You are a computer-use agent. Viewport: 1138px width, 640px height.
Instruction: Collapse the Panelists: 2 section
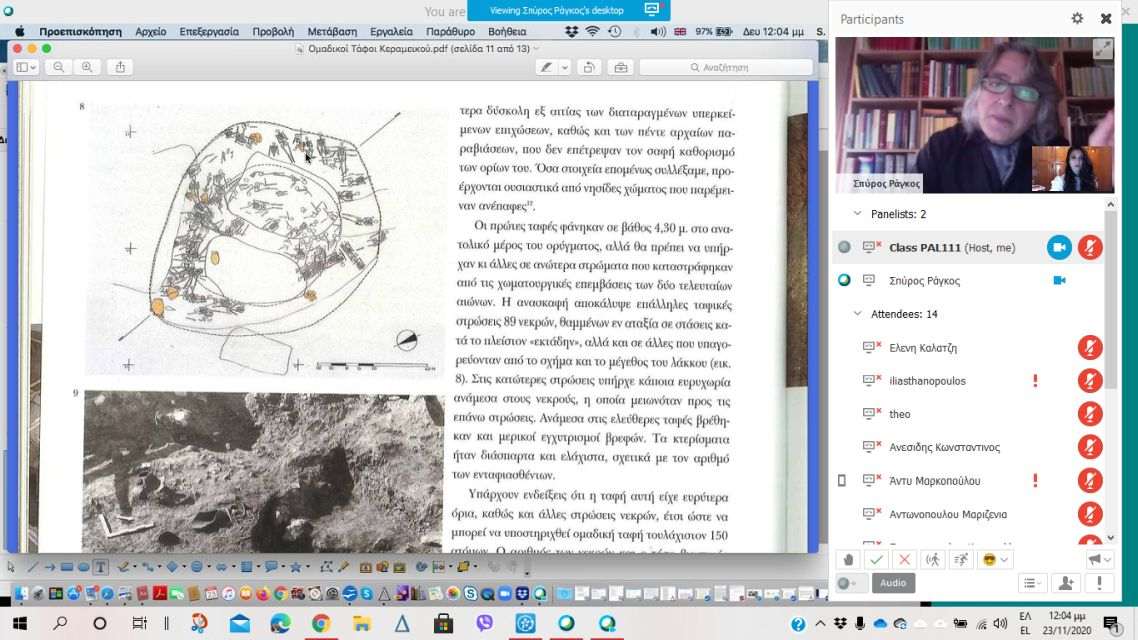857,214
